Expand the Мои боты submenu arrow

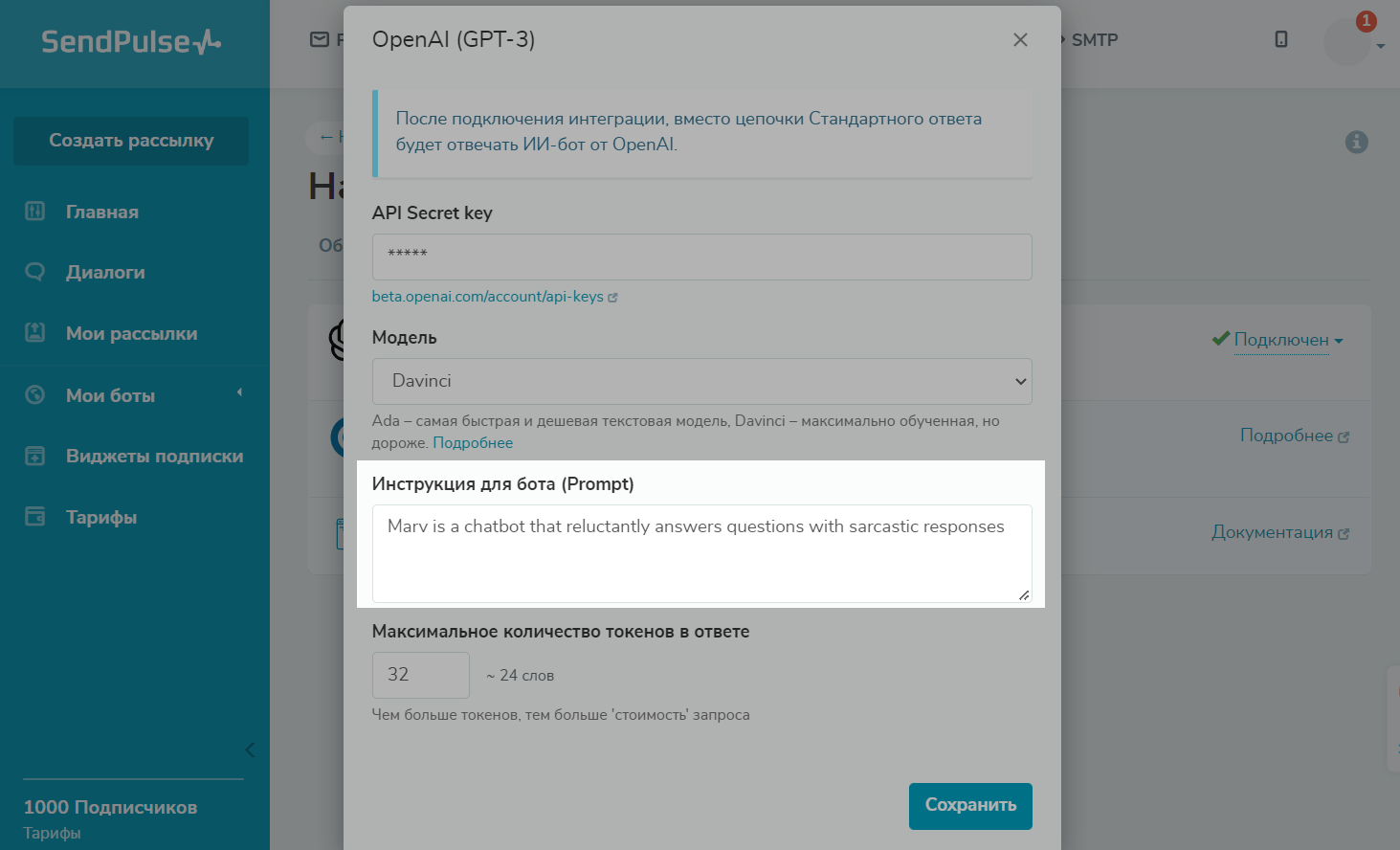[x=239, y=392]
